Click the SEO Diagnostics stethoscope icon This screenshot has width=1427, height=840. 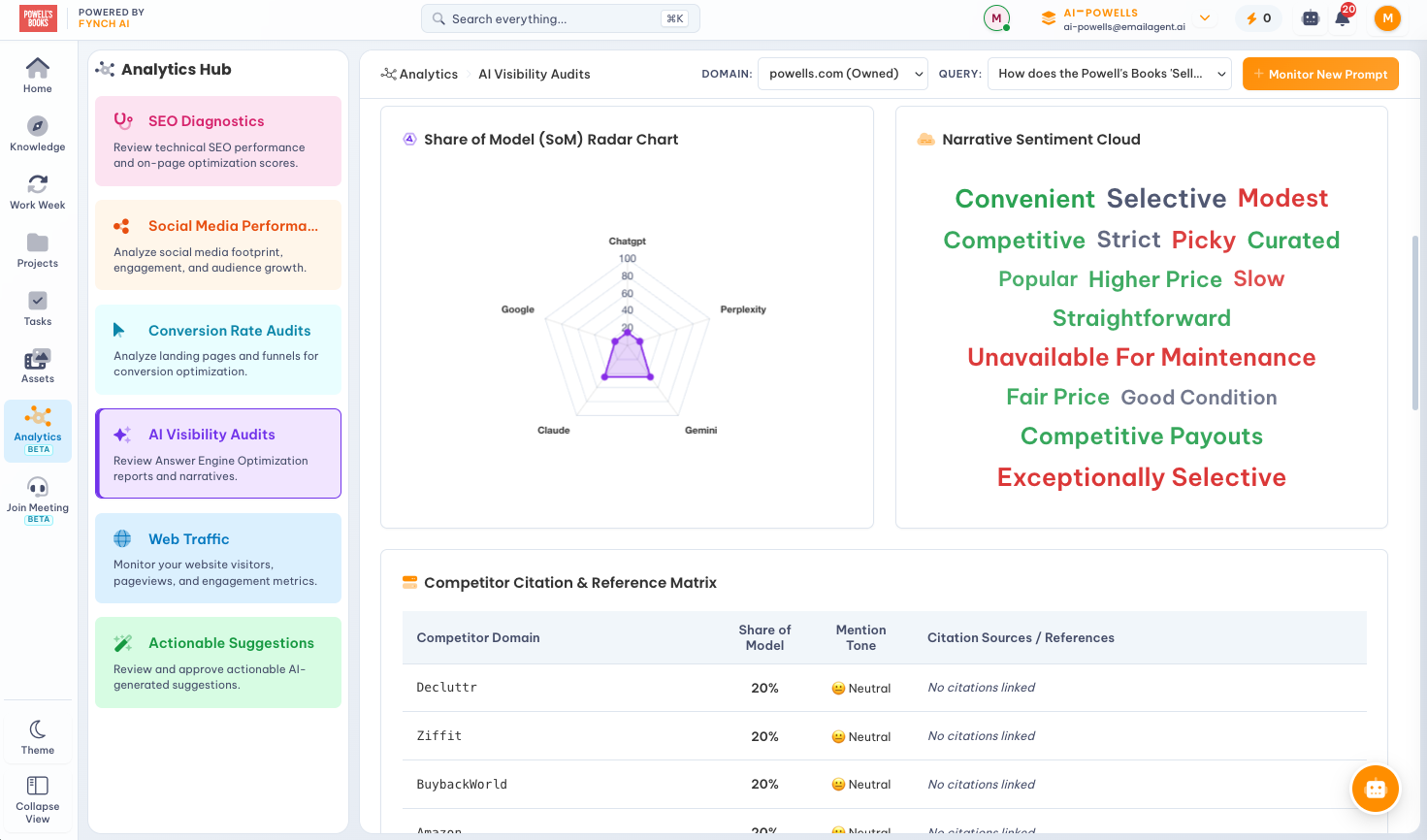pos(123,121)
